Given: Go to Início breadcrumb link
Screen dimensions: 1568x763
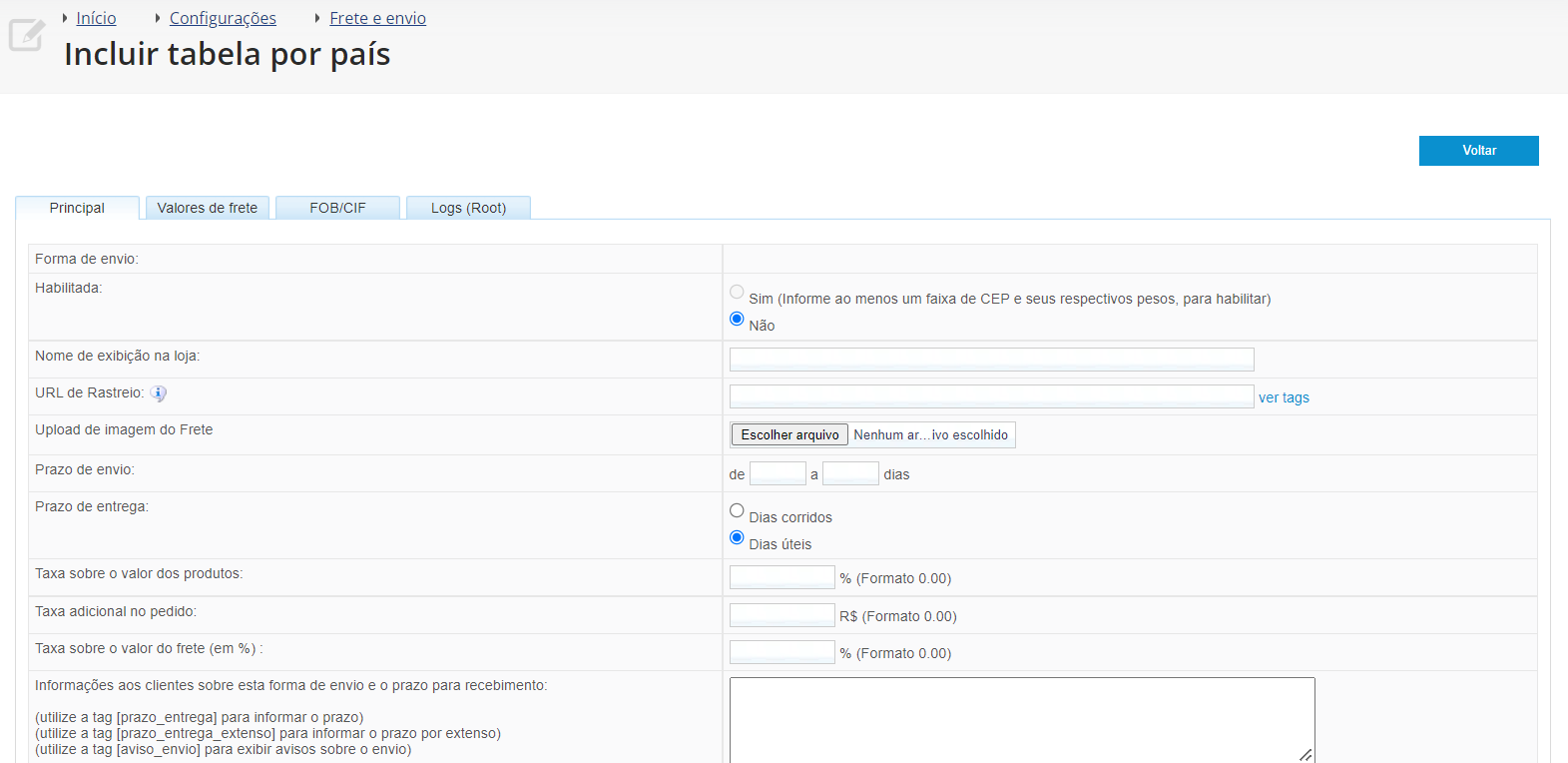Looking at the screenshot, I should pos(96,18).
